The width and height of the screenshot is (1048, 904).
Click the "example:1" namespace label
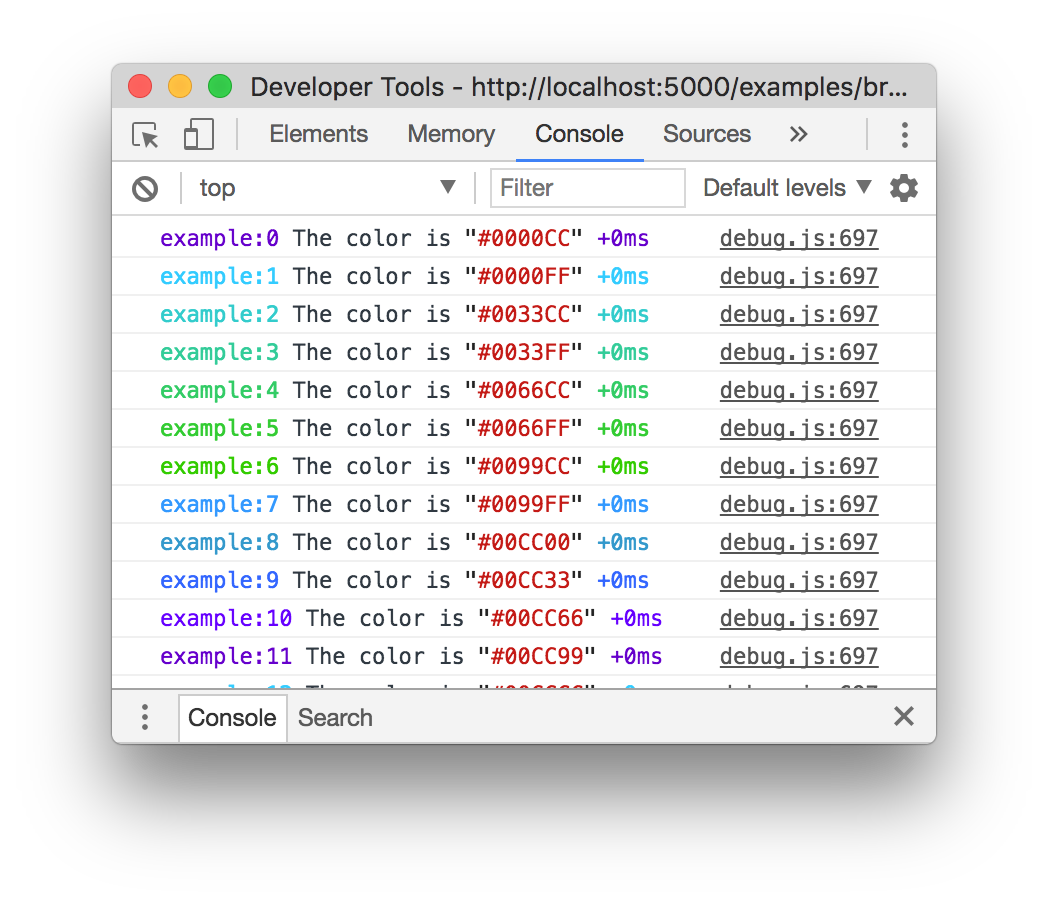pyautogui.click(x=219, y=277)
